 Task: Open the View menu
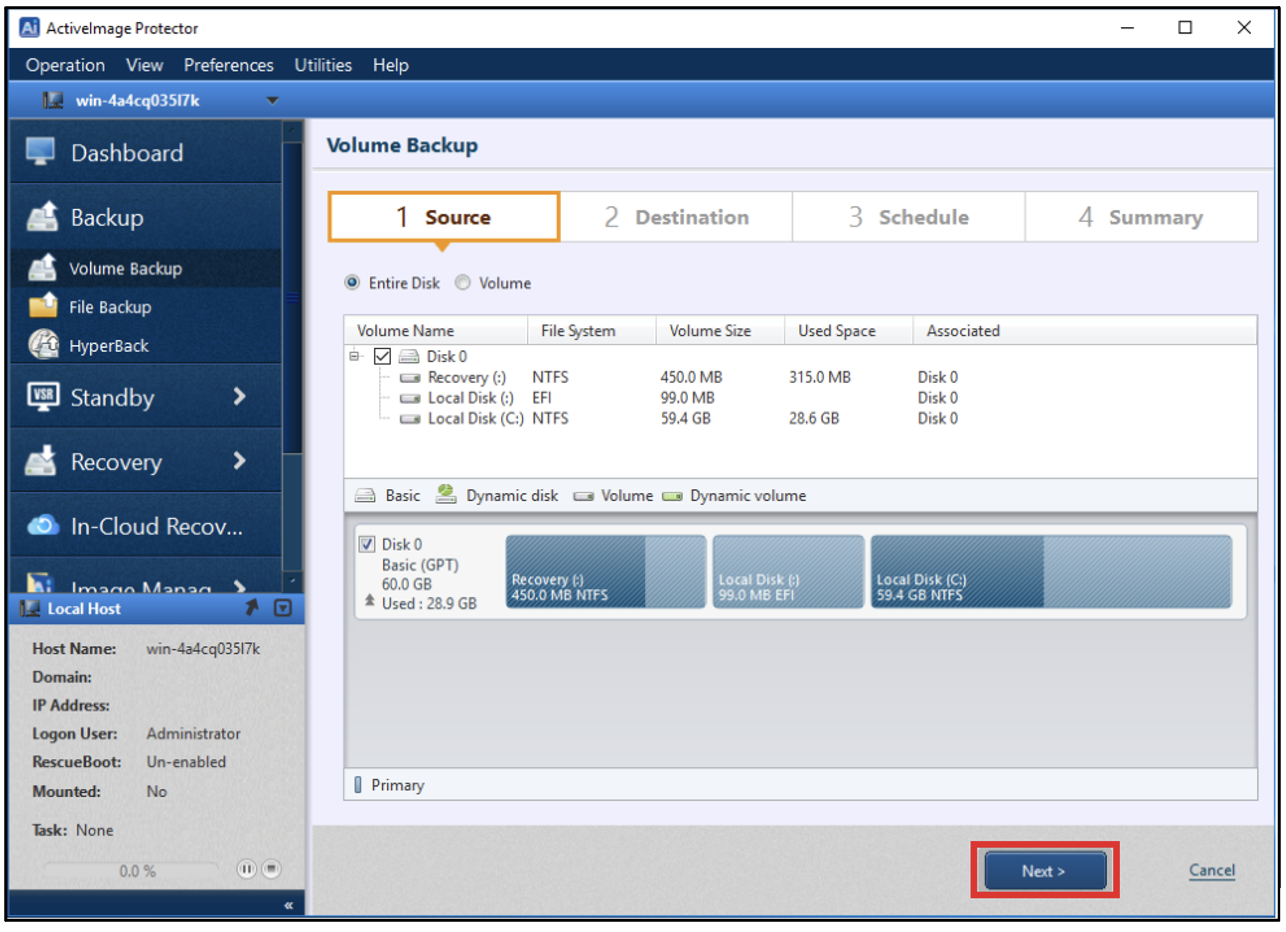coord(144,65)
